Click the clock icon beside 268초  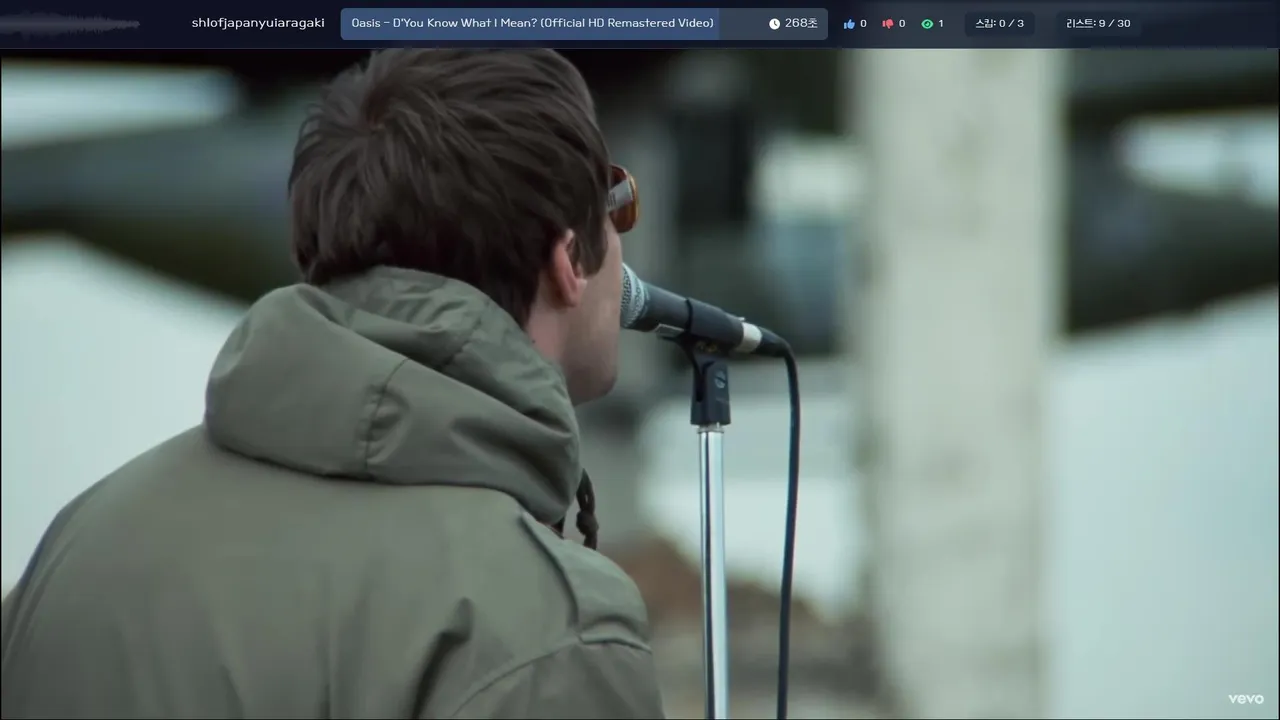click(774, 24)
